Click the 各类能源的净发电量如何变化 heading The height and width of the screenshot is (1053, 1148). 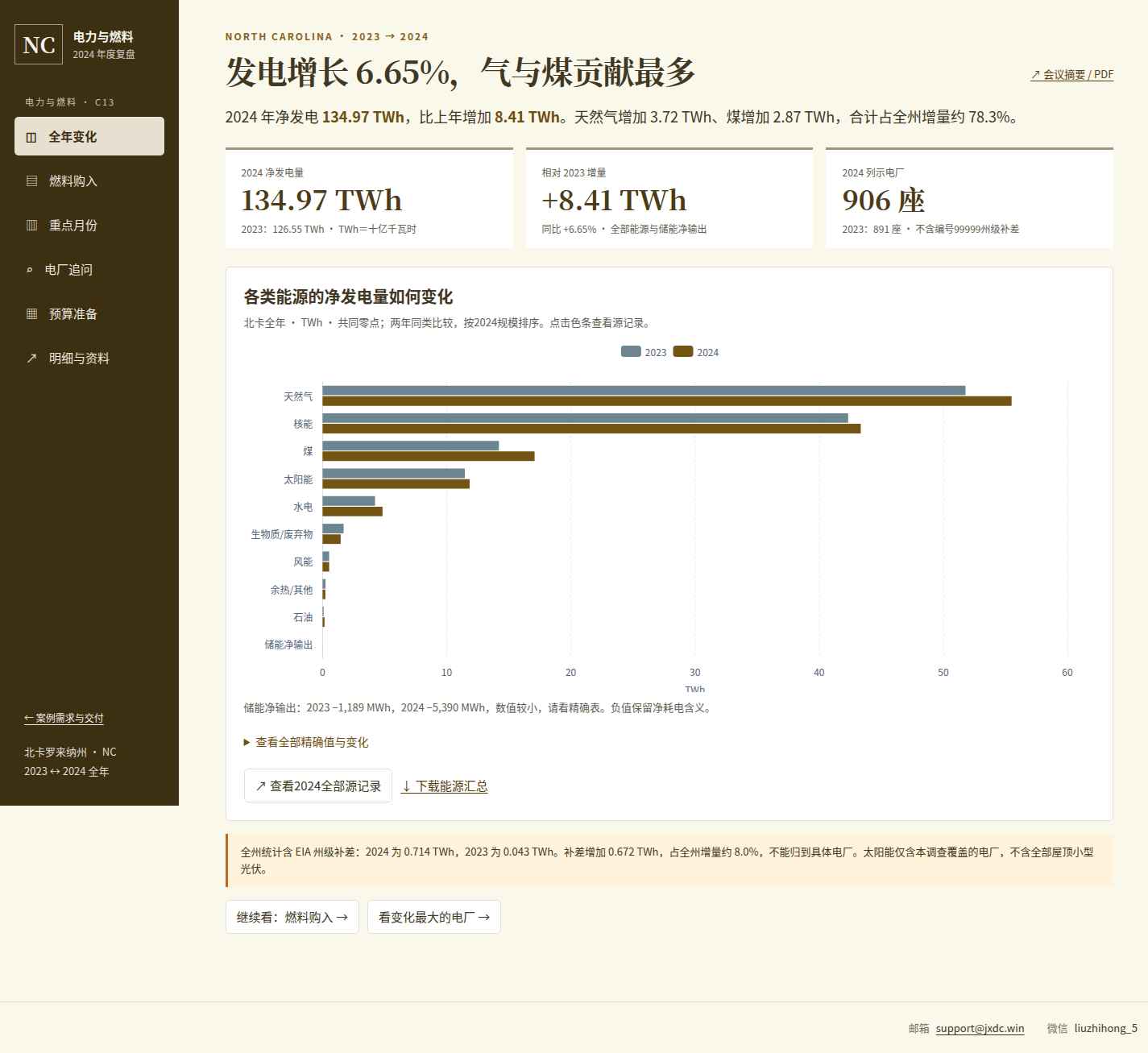click(x=348, y=296)
